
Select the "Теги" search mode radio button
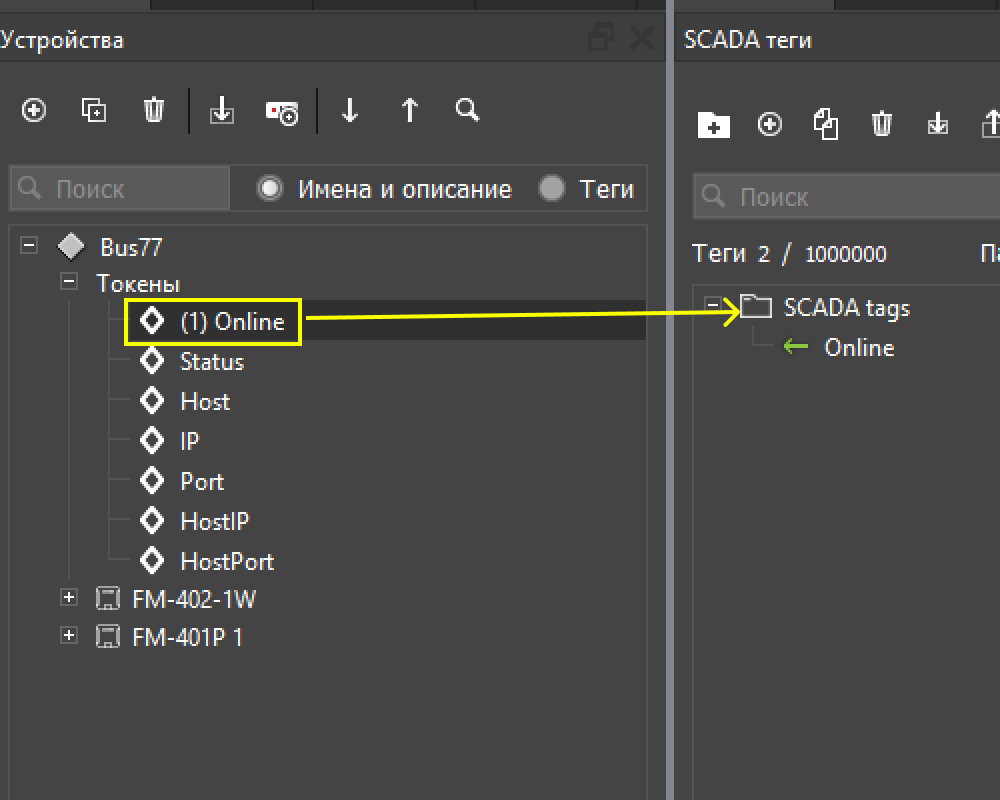click(552, 189)
